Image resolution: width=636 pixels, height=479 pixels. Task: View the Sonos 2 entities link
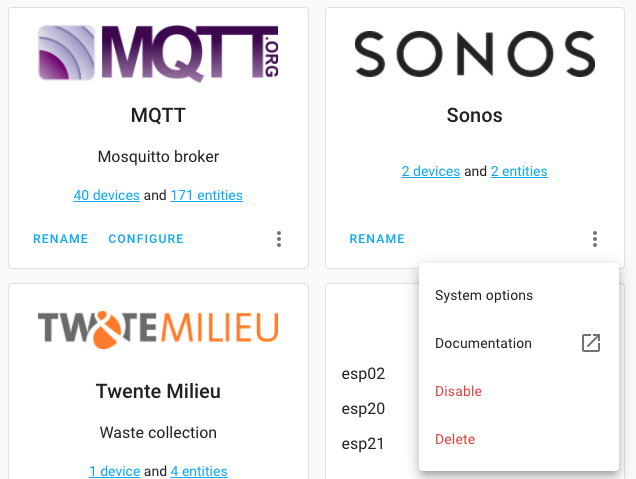tap(519, 171)
